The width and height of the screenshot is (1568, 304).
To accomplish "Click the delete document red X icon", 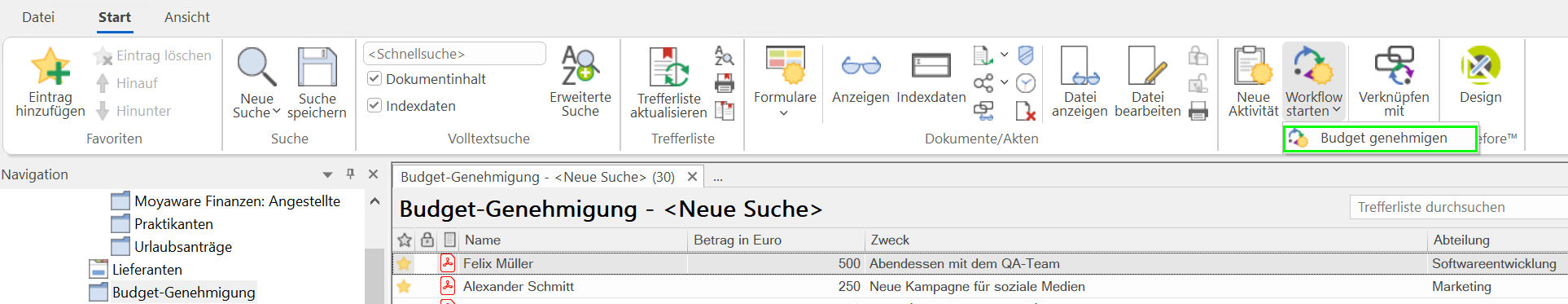I will [x=1026, y=110].
